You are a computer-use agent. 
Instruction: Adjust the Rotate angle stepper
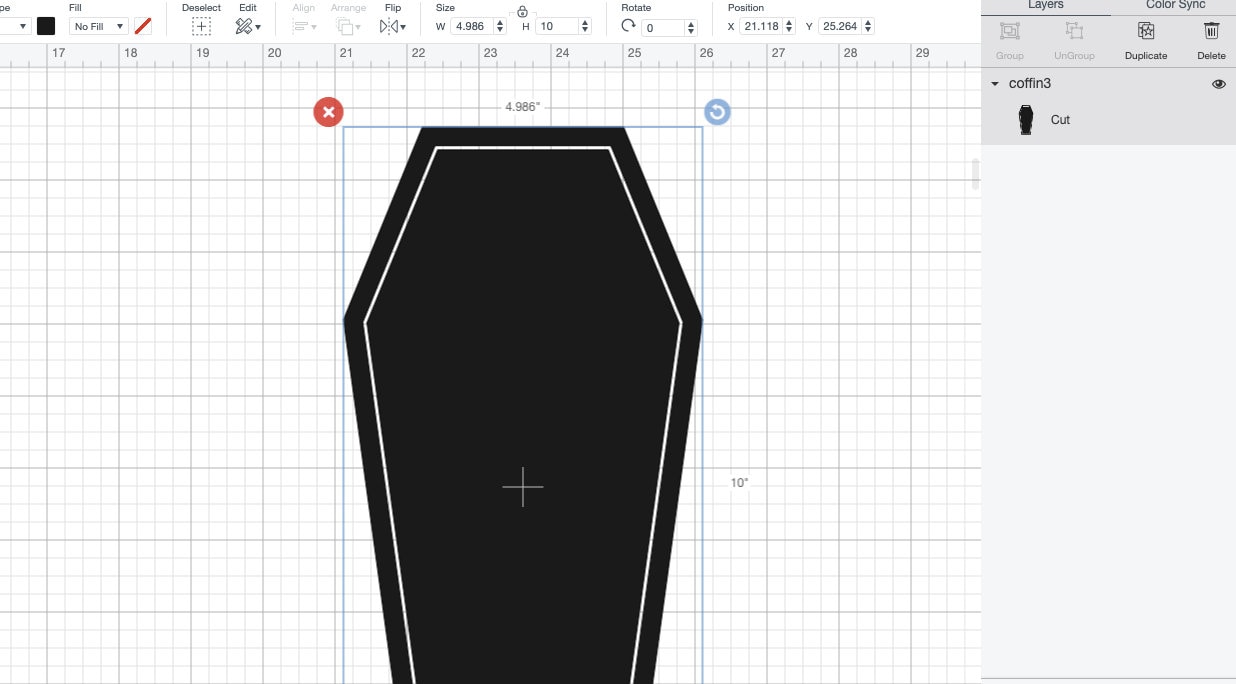(x=691, y=27)
